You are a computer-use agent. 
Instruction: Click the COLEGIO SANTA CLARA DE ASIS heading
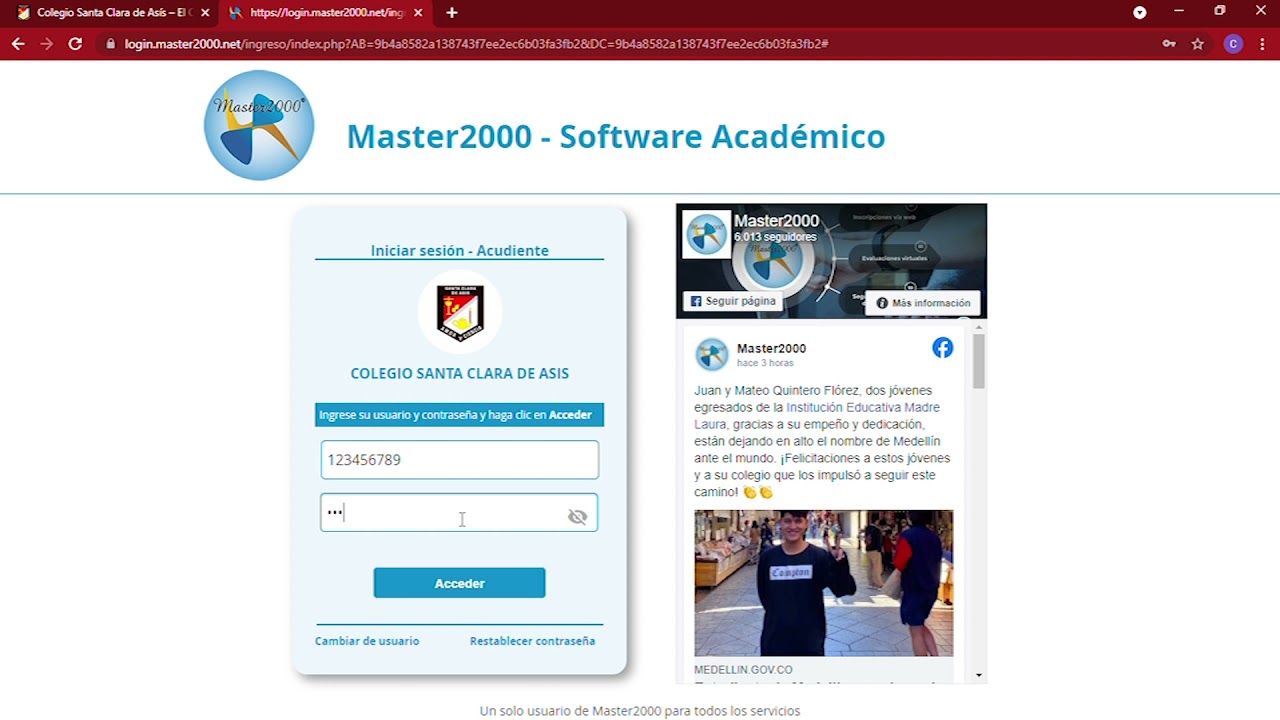click(x=460, y=373)
